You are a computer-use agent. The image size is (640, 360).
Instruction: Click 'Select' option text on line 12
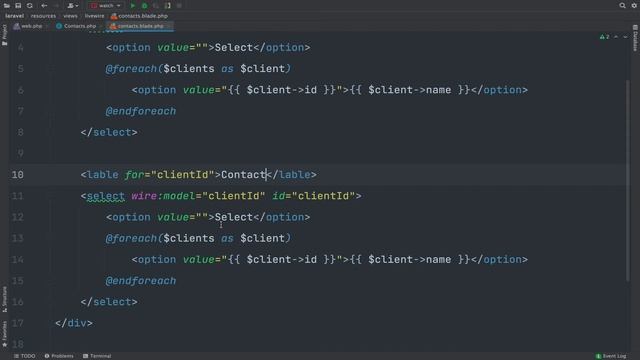(234, 217)
